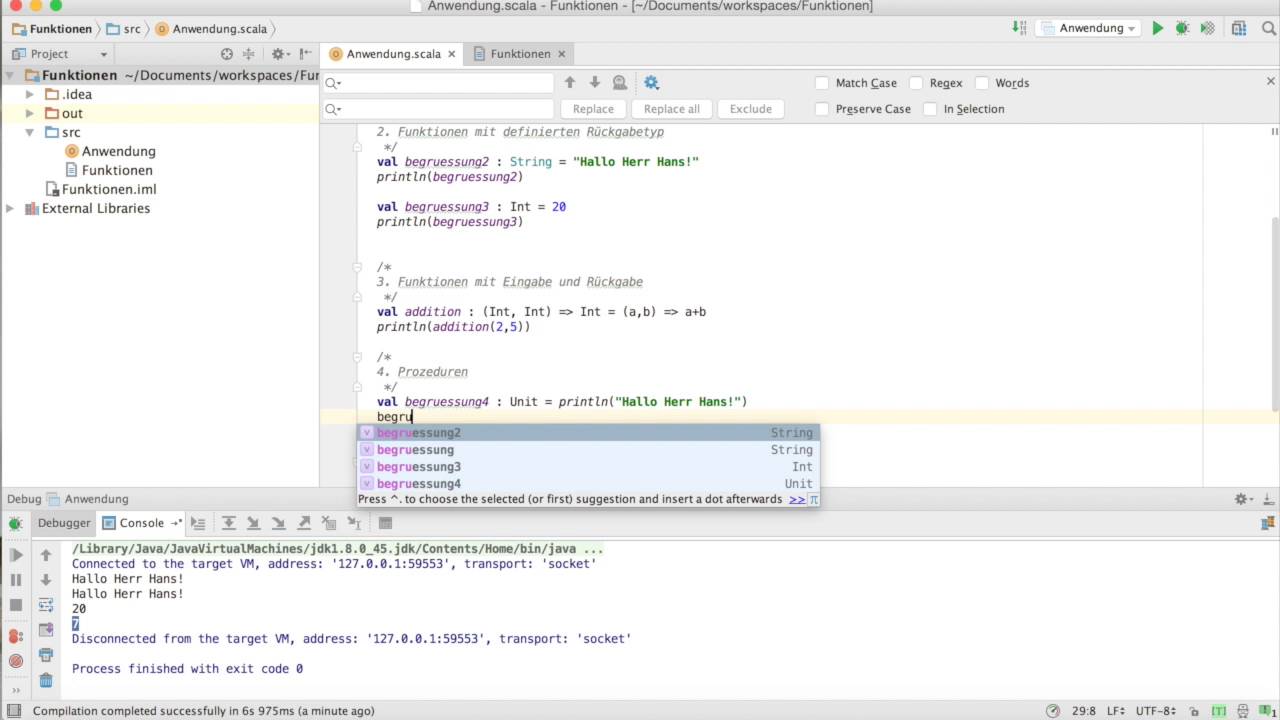
Task: Open Debug panel settings gear dropdown
Action: pos(1244,499)
